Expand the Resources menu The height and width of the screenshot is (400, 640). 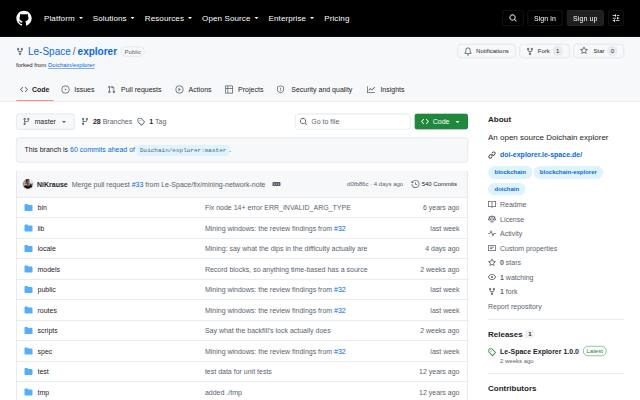point(168,18)
